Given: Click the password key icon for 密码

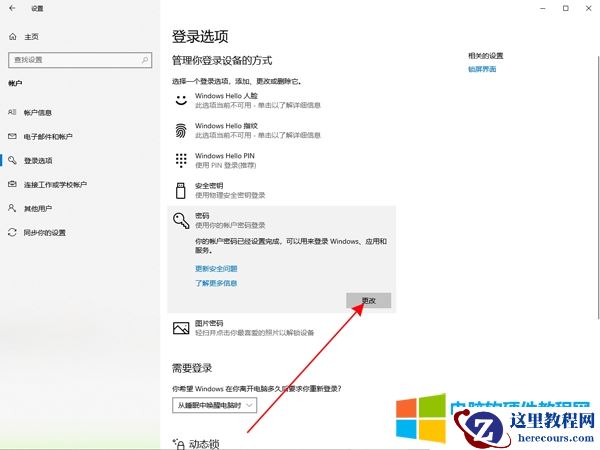Looking at the screenshot, I should click(181, 220).
